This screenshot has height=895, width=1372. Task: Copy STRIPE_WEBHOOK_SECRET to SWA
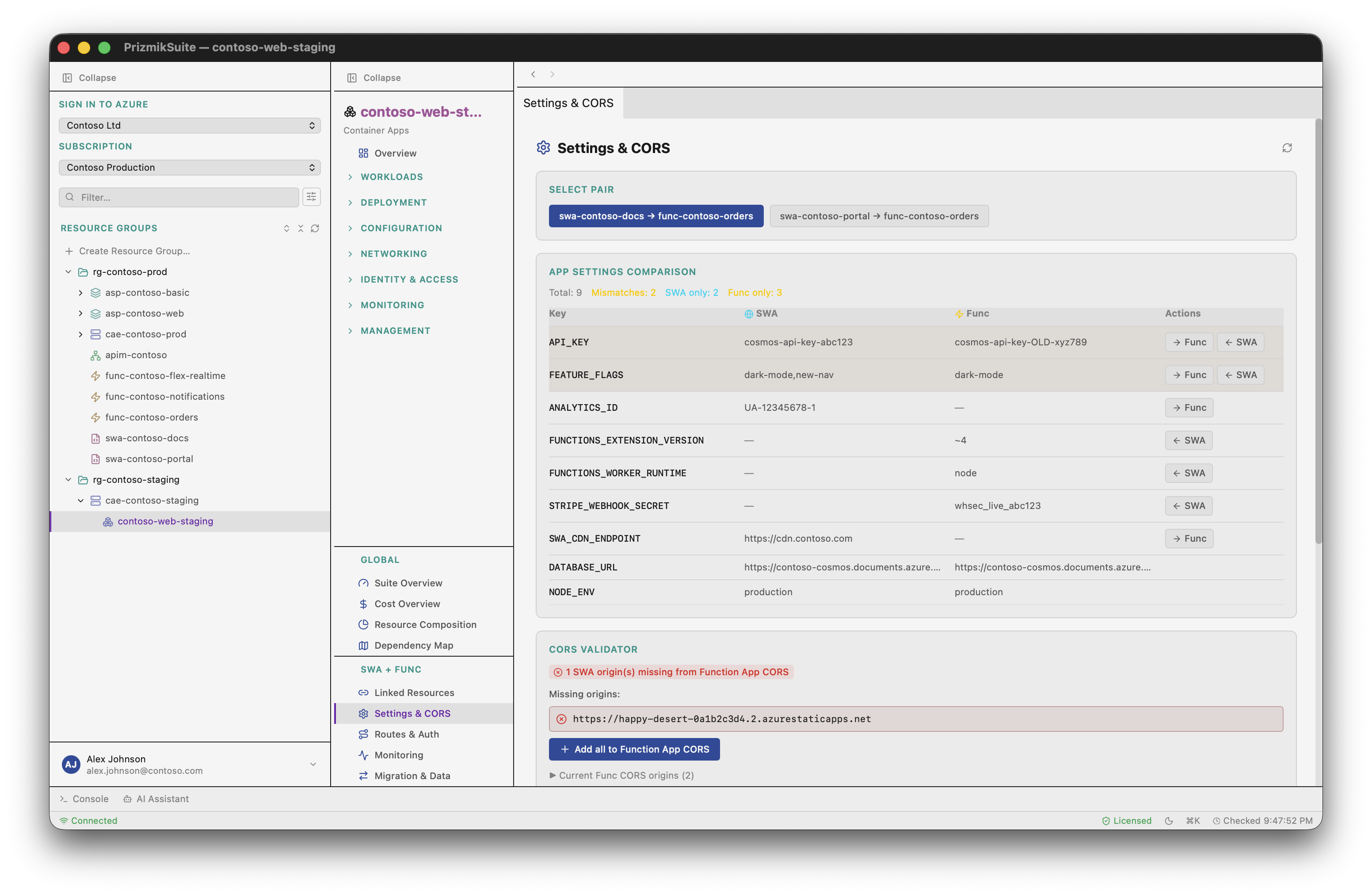pyautogui.click(x=1189, y=506)
